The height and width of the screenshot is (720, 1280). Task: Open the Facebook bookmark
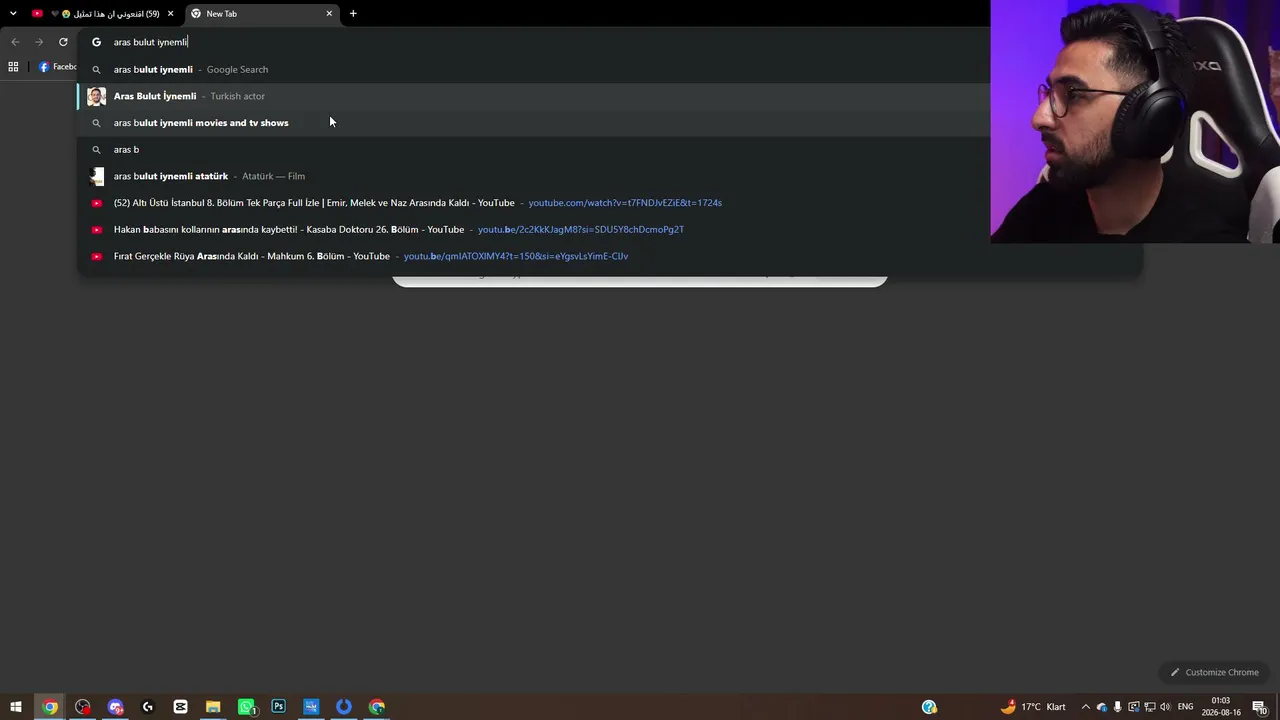pyautogui.click(x=58, y=67)
